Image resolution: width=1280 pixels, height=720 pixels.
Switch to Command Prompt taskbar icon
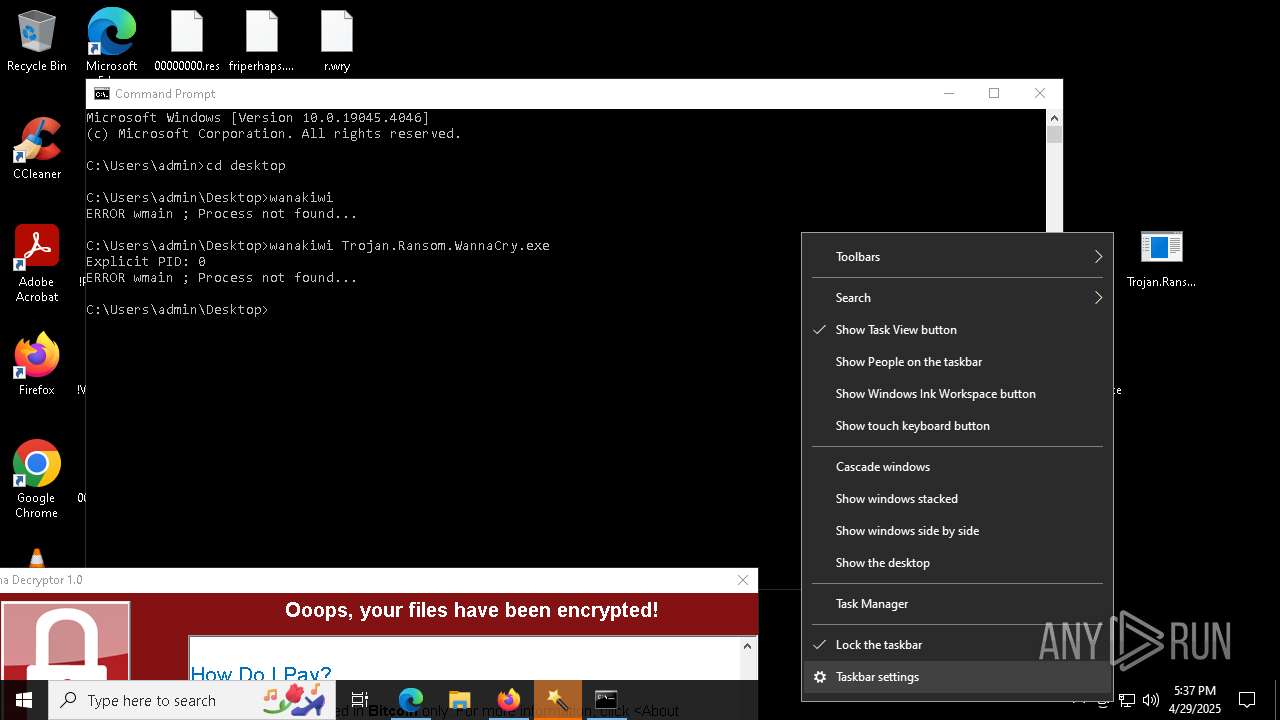[606, 700]
